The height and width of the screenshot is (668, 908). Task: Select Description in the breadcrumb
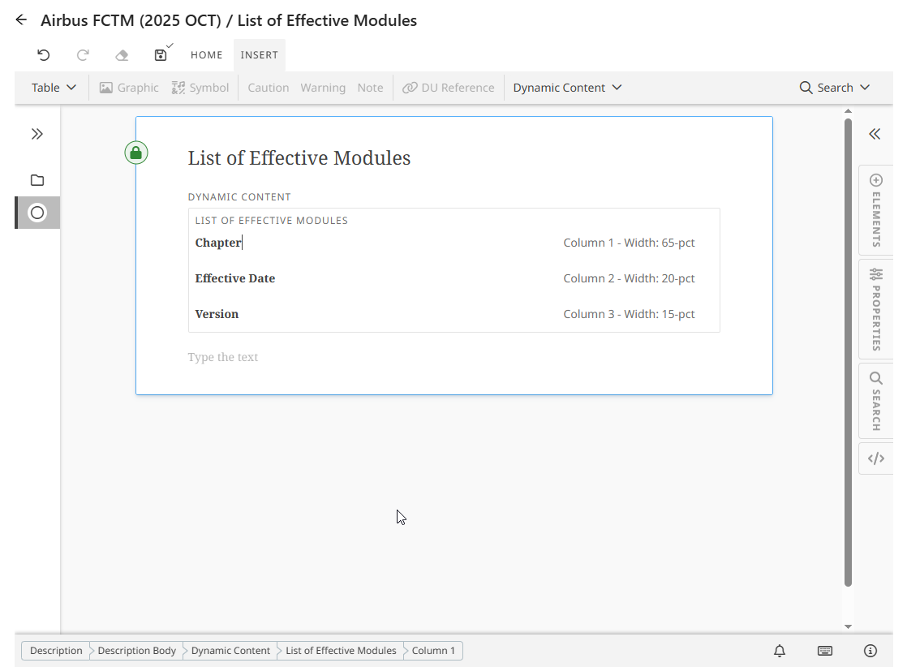(x=56, y=651)
